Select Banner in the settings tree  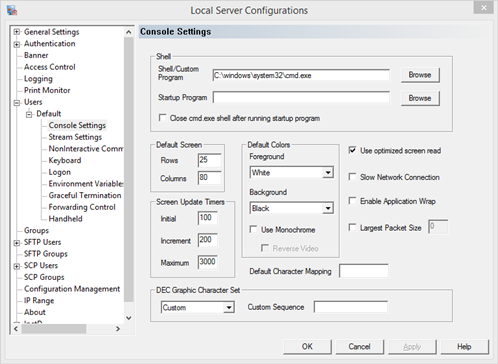pos(36,55)
